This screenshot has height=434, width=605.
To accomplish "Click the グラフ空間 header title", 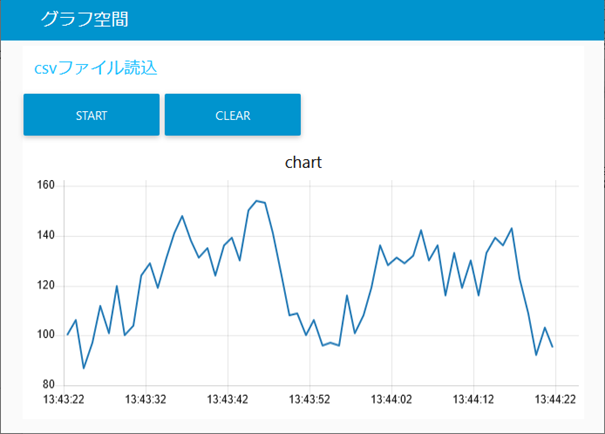I will point(83,19).
